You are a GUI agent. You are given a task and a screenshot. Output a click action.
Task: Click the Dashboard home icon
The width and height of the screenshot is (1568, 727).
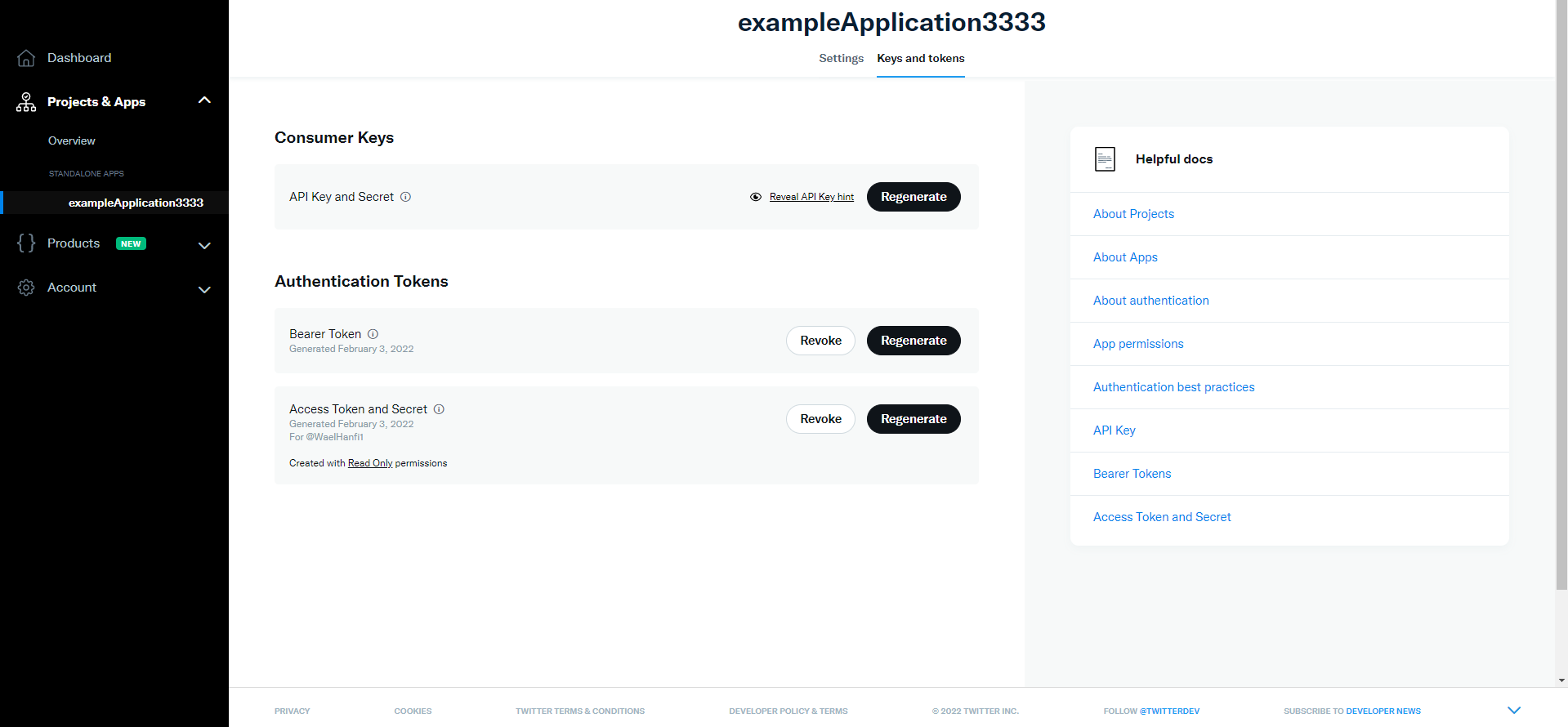pos(26,58)
